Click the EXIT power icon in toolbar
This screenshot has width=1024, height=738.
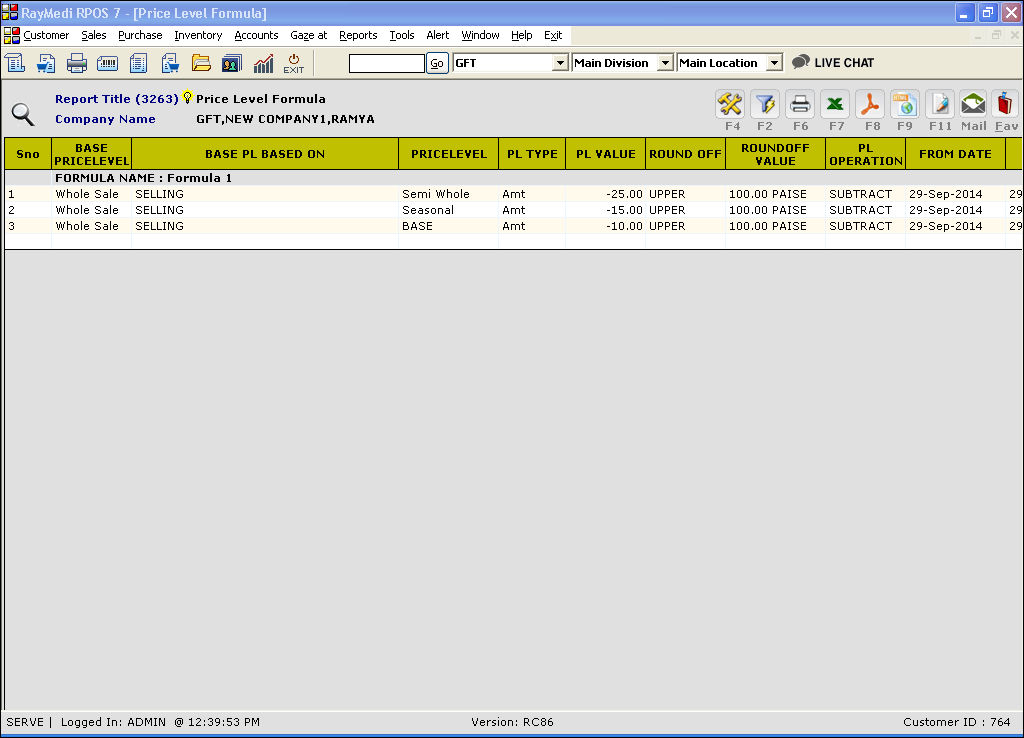click(x=293, y=63)
